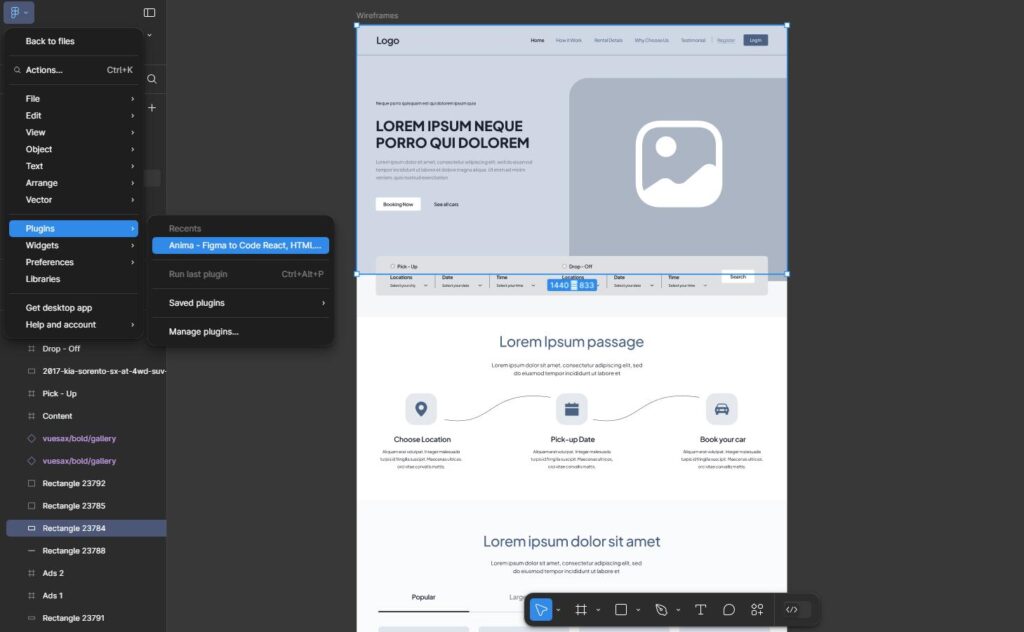Viewport: 1024px width, 632px height.
Task: Select the Rectangle shape tool
Action: pos(620,609)
